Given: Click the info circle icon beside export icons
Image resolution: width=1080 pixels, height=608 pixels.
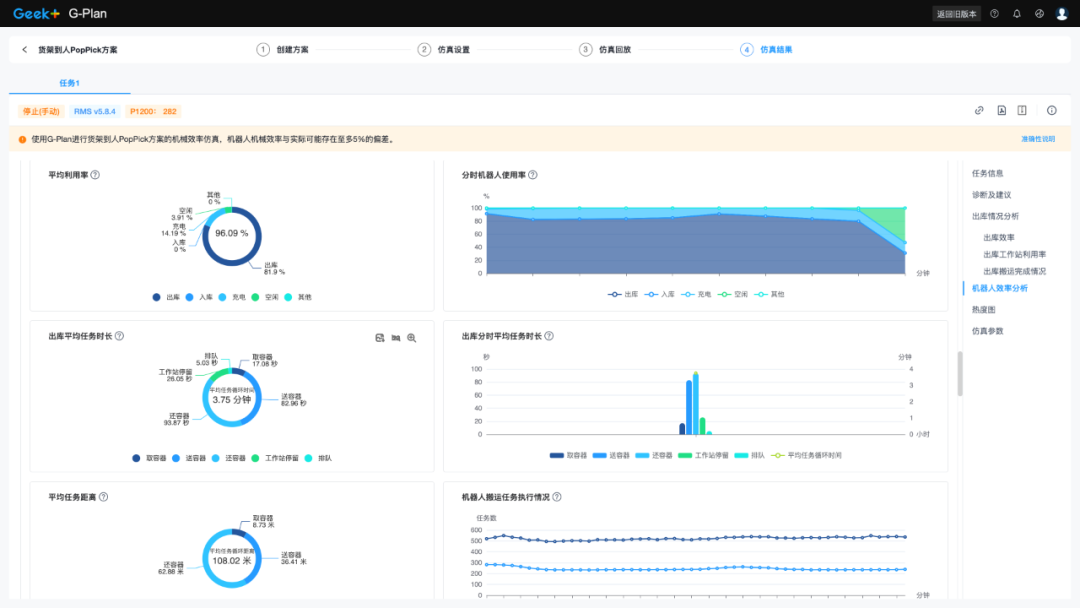Looking at the screenshot, I should tap(1051, 111).
